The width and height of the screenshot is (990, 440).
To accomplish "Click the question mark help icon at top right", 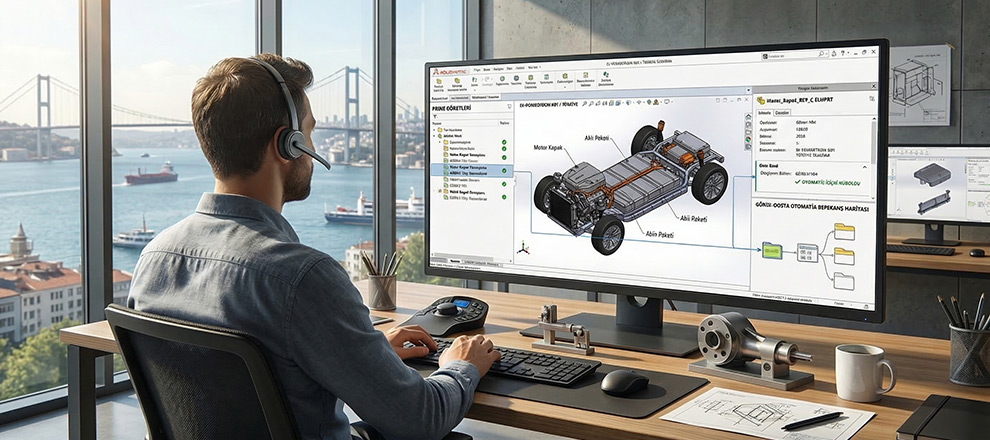I will [x=843, y=53].
